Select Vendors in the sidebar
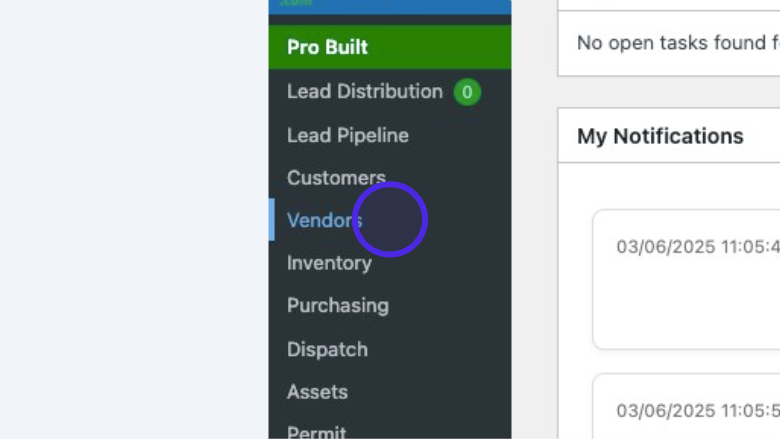780x439 pixels. [x=325, y=220]
